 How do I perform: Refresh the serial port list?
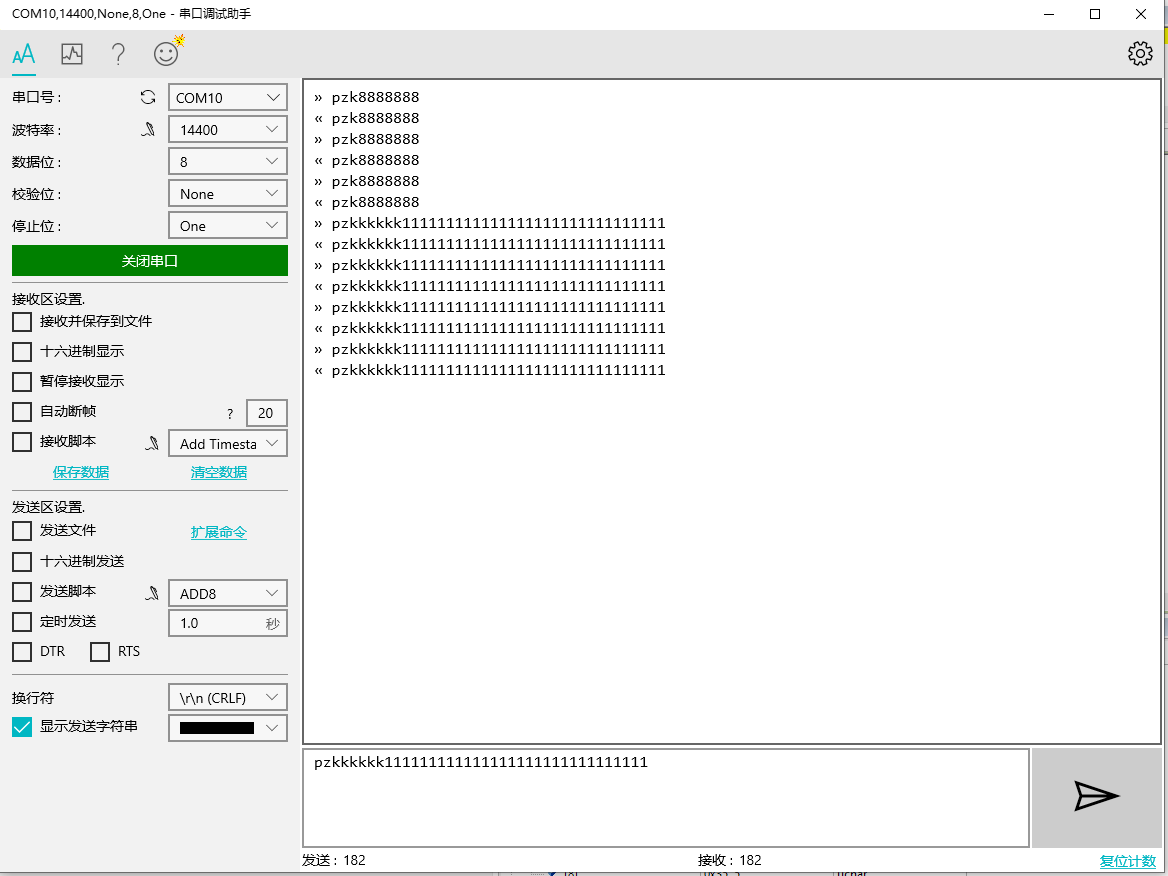147,97
